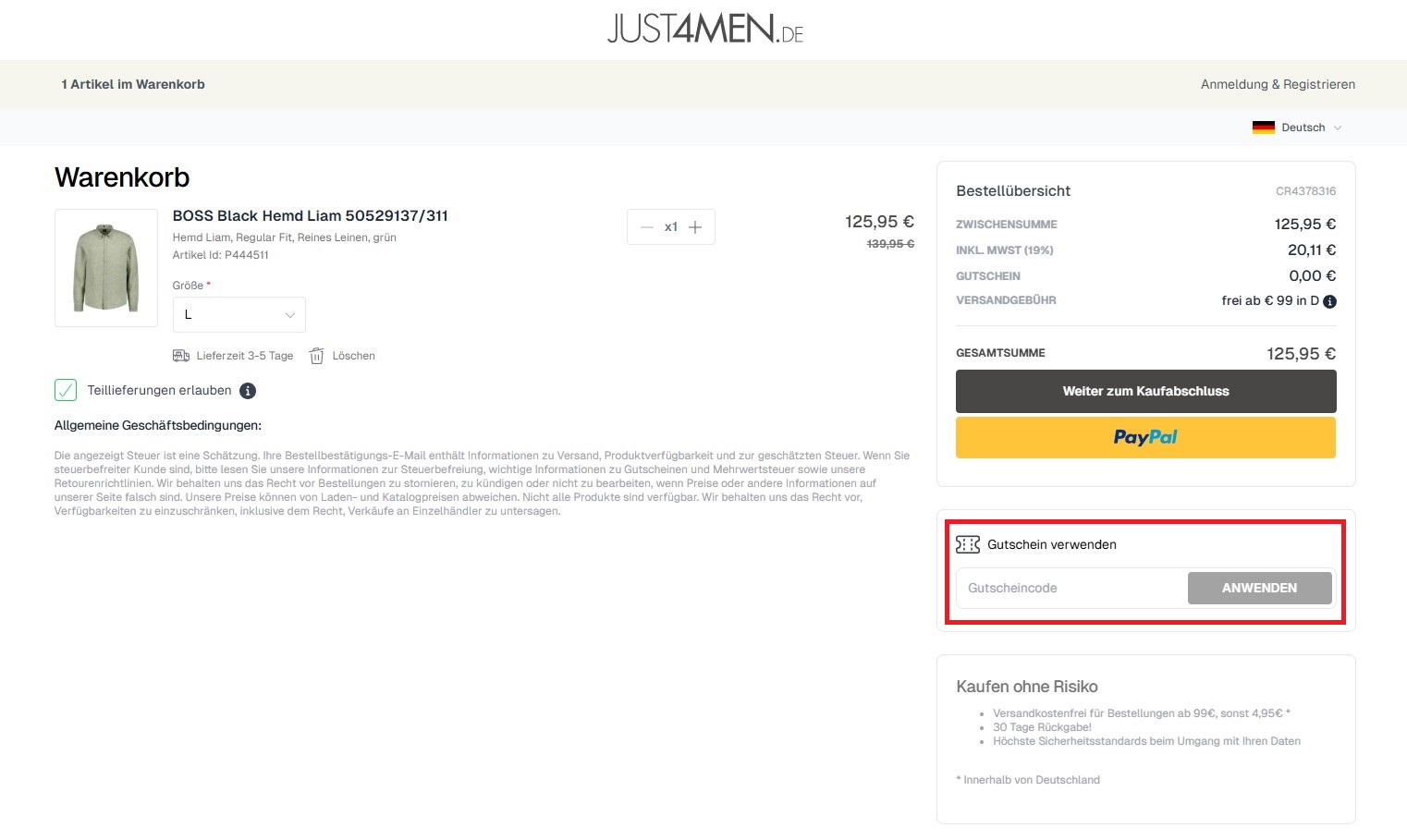Checkout with the PayPal button

[1145, 437]
